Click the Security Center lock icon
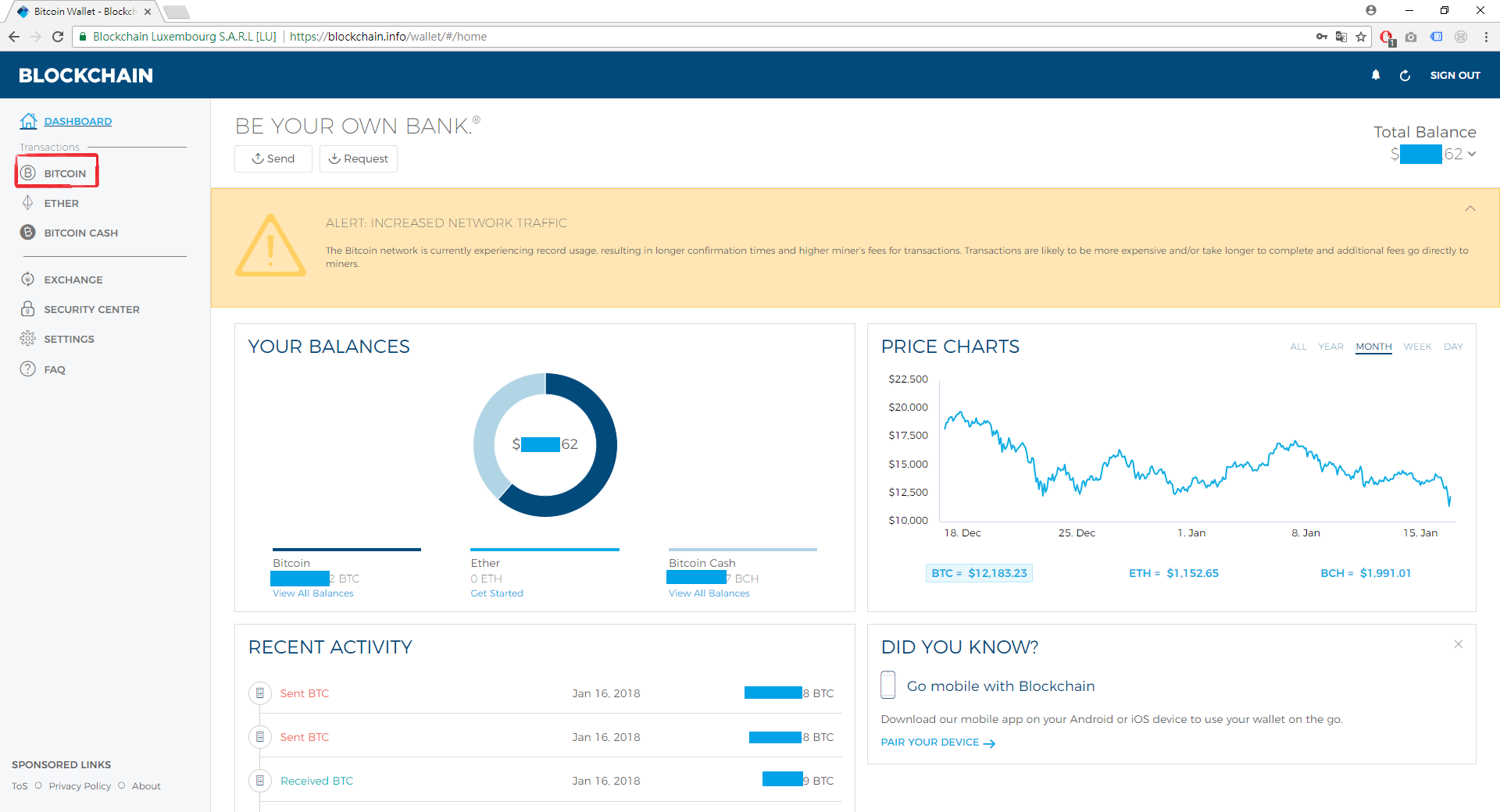Viewport: 1500px width, 812px height. 28,309
